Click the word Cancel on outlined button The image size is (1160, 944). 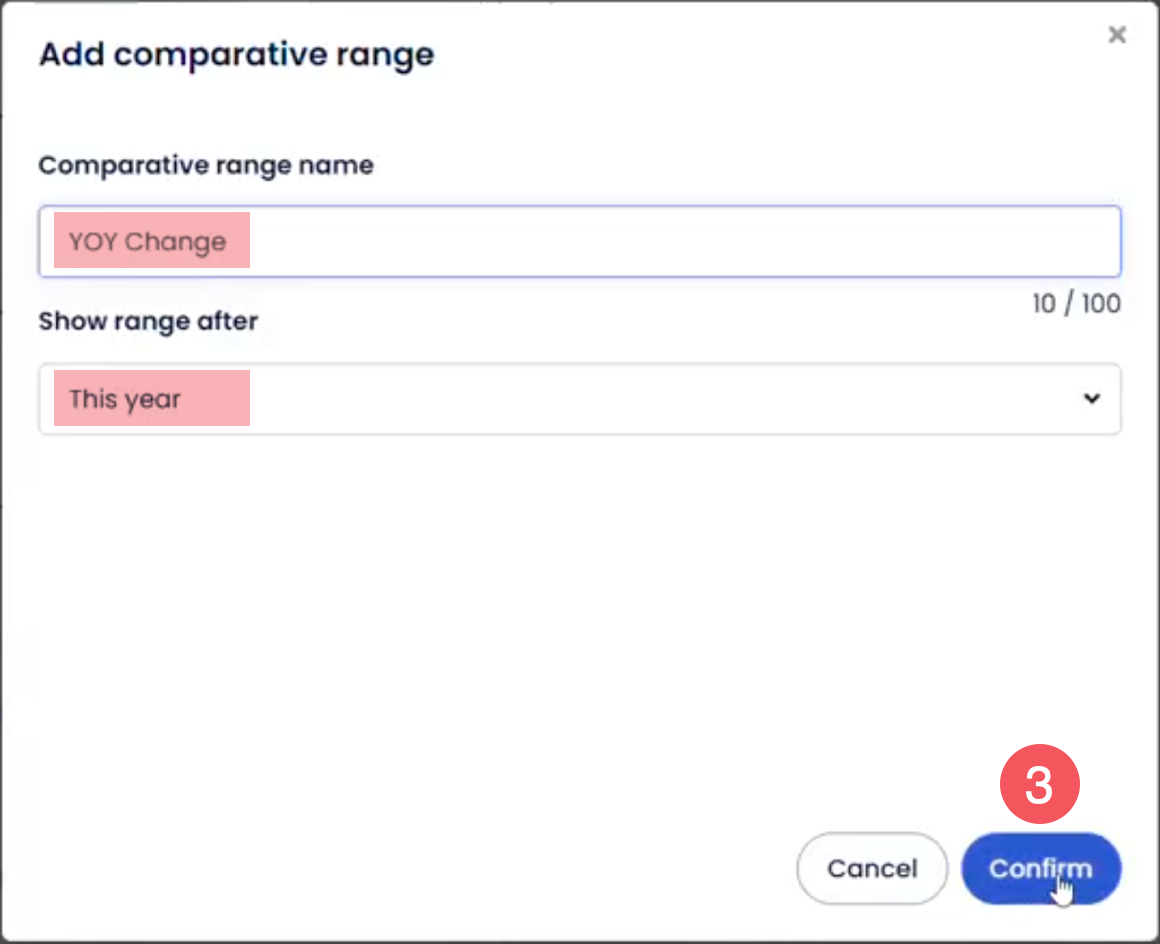click(872, 869)
